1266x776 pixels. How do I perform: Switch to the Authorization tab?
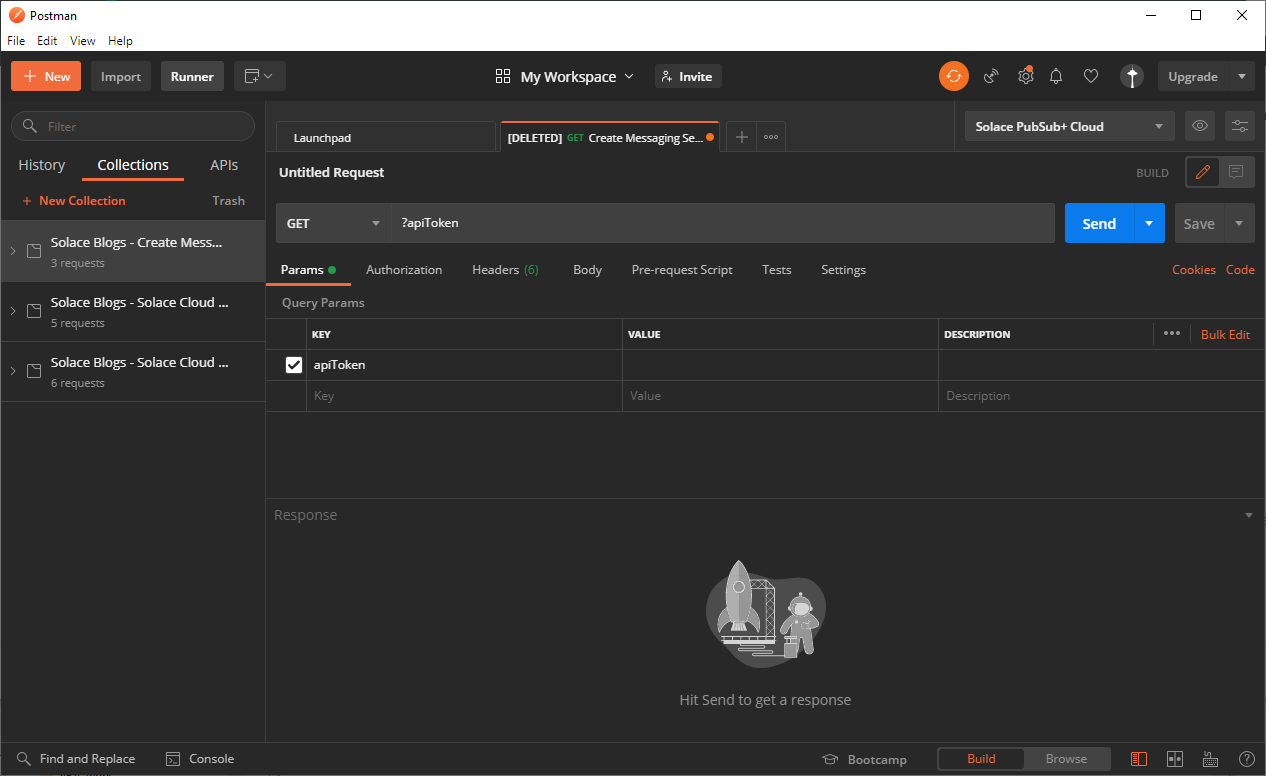tap(404, 270)
